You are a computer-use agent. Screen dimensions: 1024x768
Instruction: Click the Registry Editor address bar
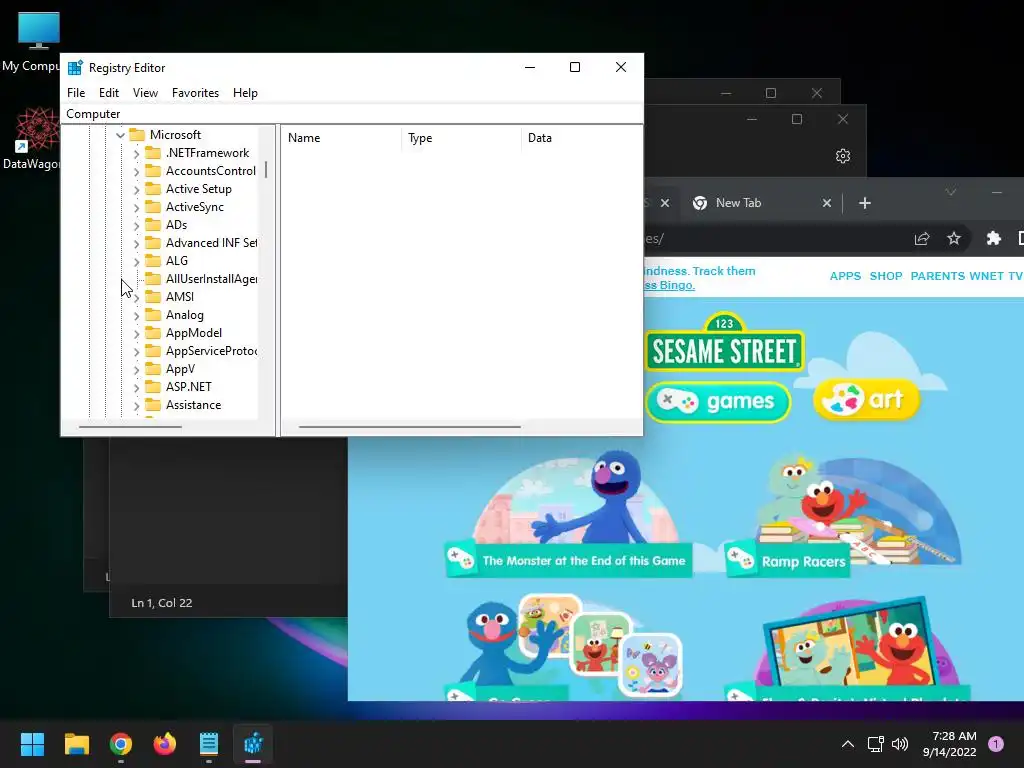coord(351,114)
